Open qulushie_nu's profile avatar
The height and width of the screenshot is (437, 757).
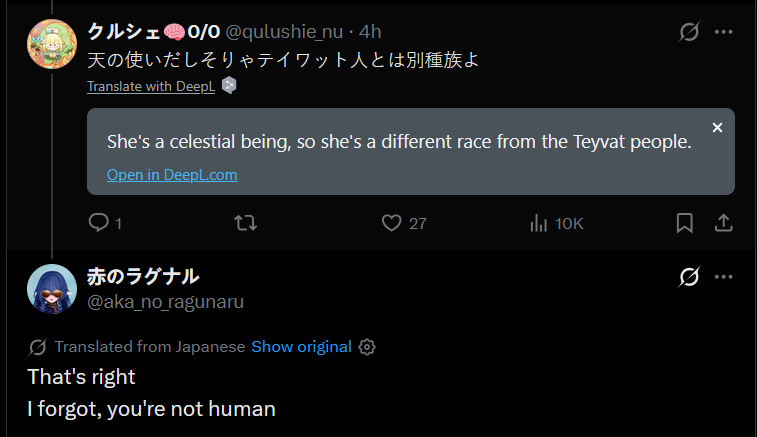52,44
